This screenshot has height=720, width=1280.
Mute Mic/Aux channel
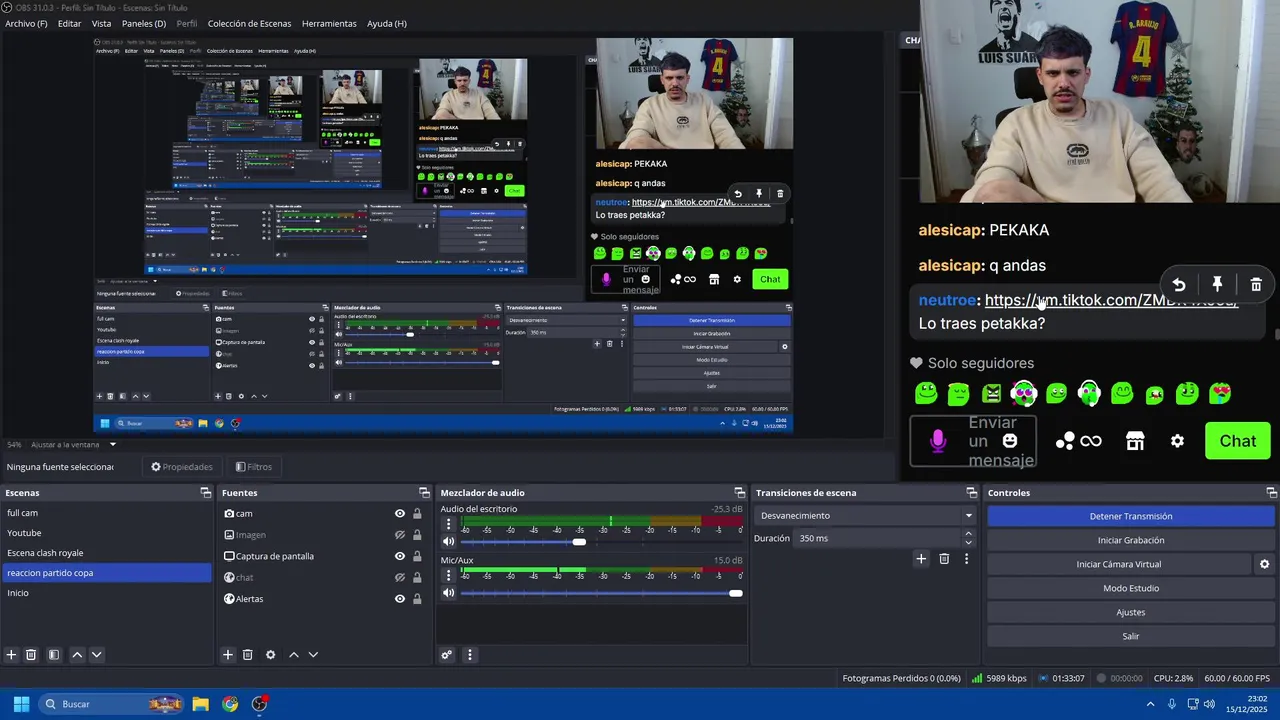pyautogui.click(x=448, y=593)
